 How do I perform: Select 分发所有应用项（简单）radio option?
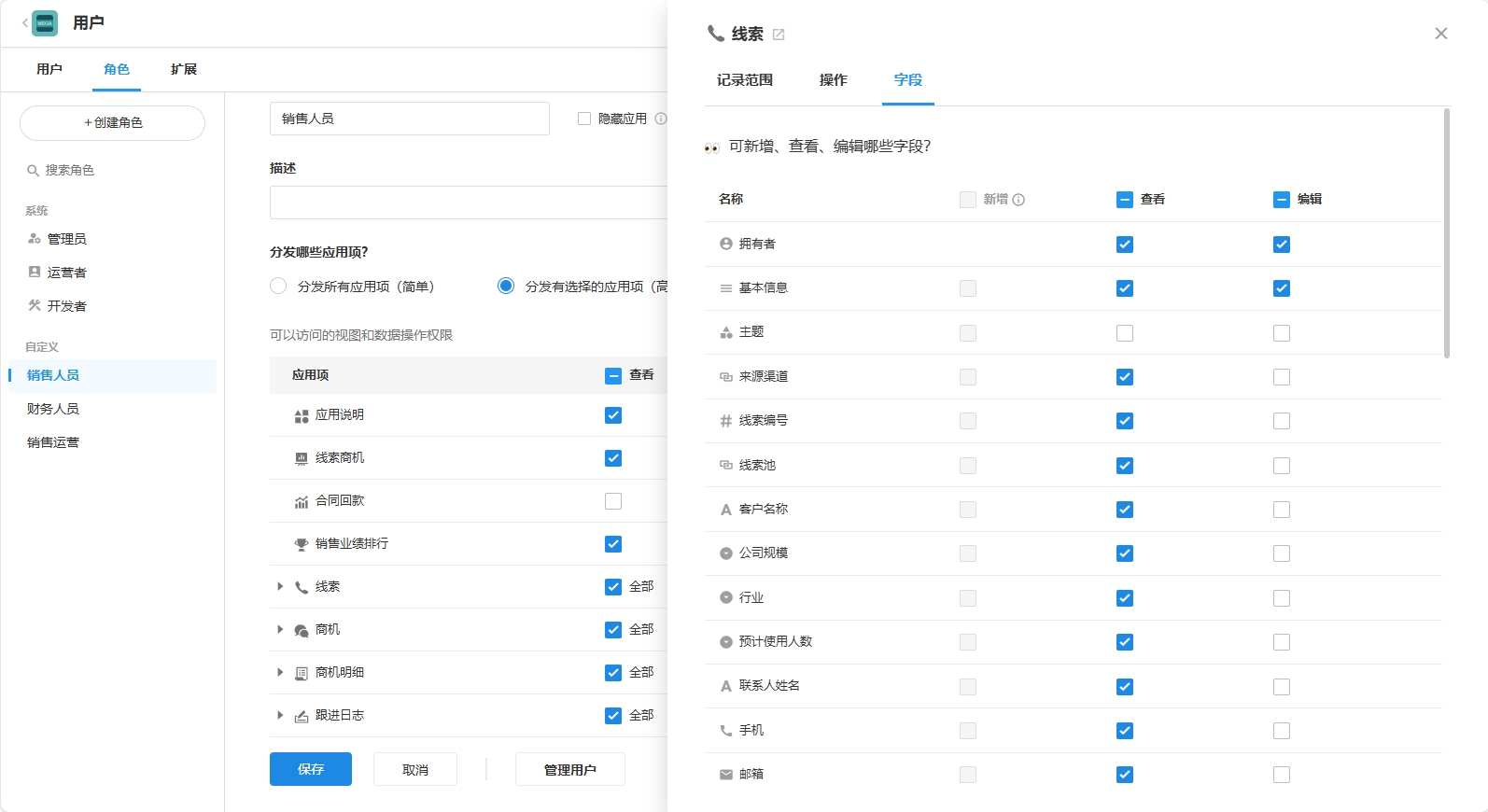pyautogui.click(x=278, y=286)
